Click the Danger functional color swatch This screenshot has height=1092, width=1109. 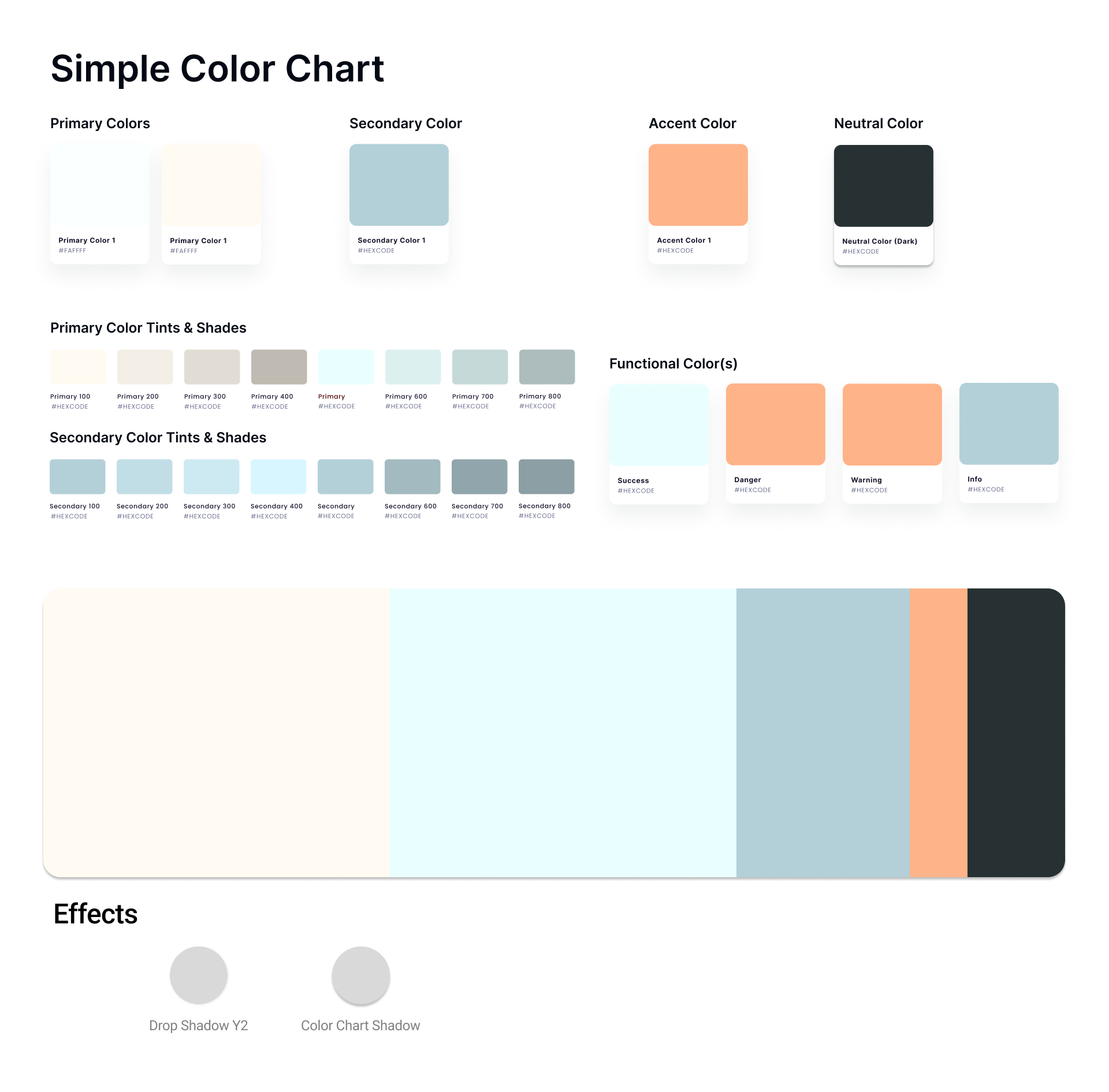click(775, 424)
